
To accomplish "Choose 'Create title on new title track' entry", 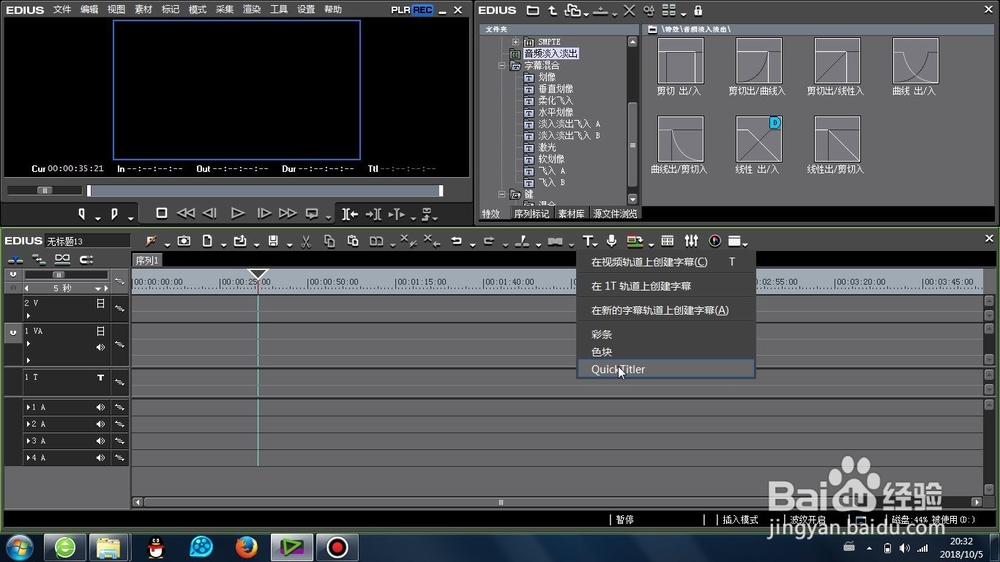I will point(666,310).
